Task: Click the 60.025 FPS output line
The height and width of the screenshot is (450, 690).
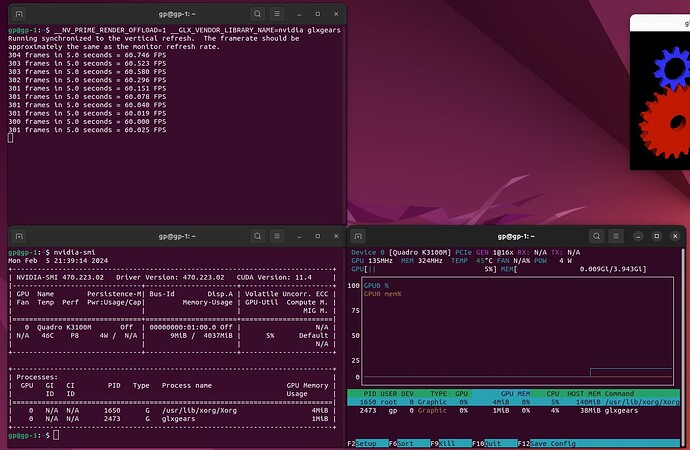Action: (87, 130)
